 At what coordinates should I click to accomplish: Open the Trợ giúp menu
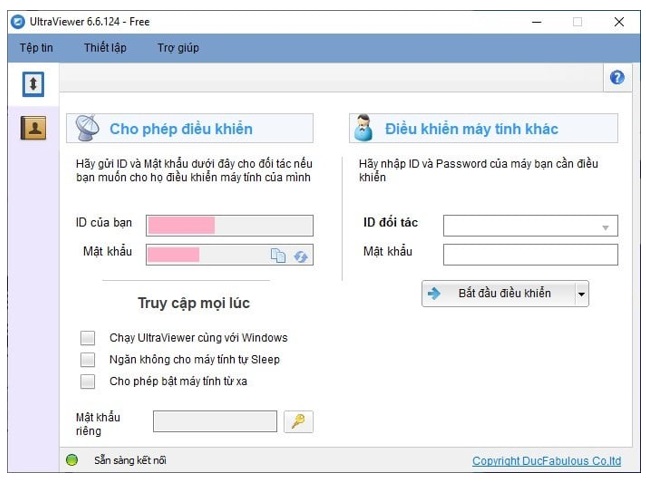tap(178, 48)
